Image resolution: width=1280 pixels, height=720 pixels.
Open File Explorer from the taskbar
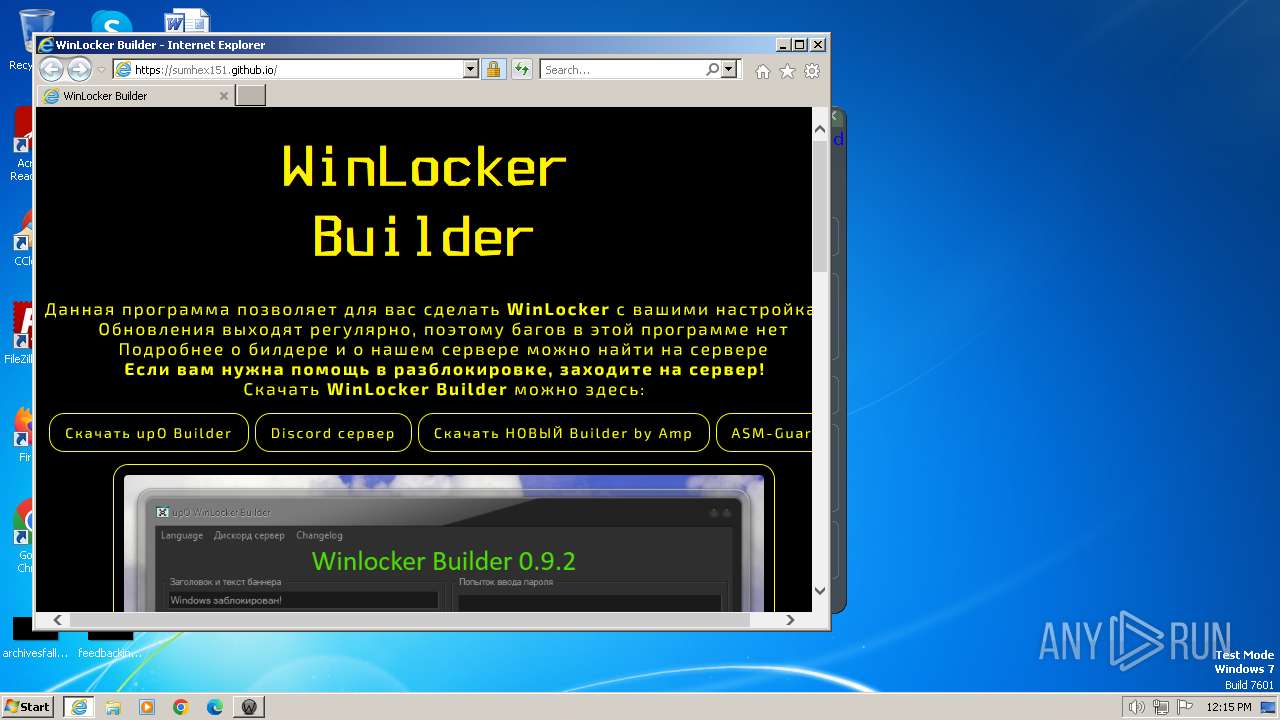[x=113, y=706]
